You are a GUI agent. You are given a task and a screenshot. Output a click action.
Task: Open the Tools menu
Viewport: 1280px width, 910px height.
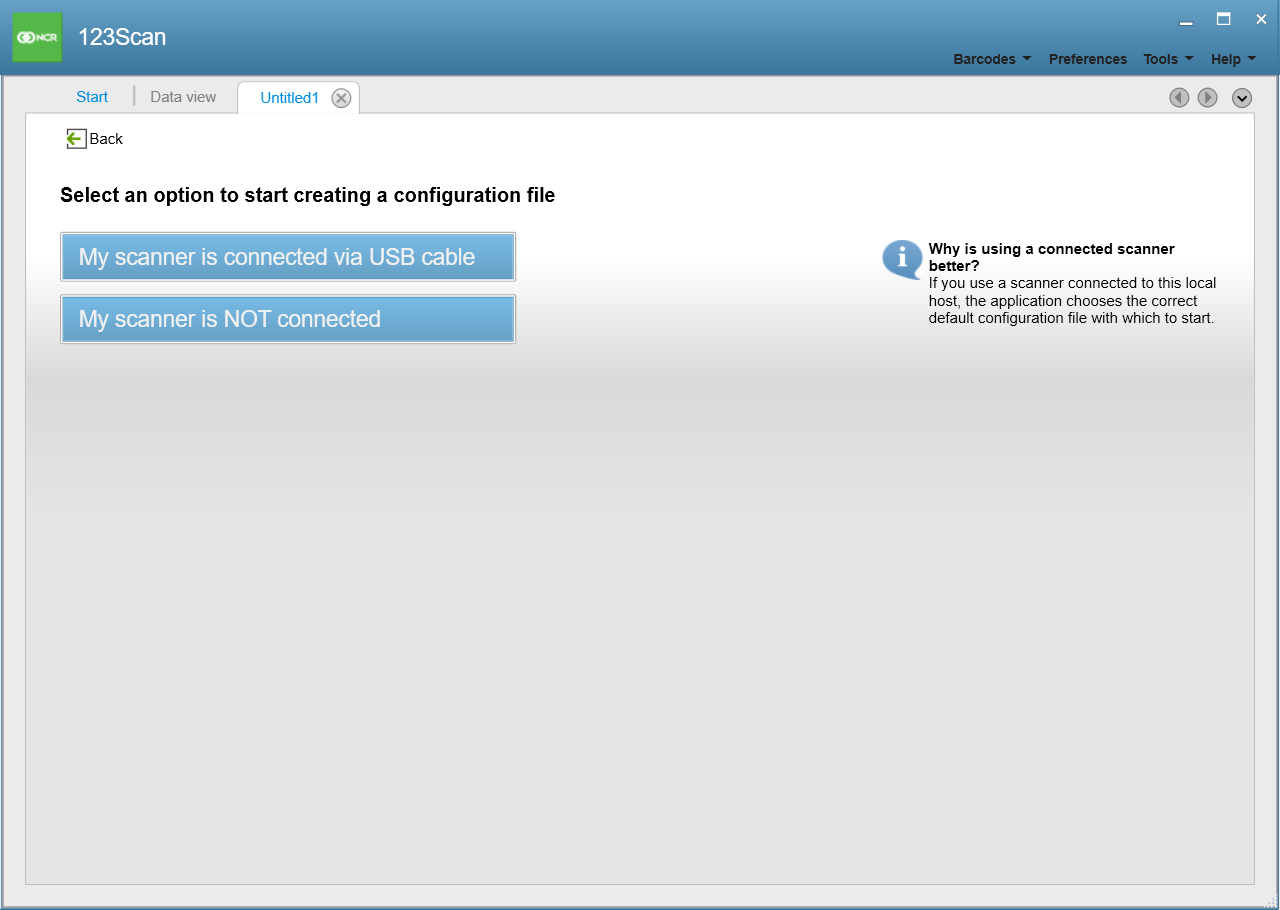pos(1168,59)
